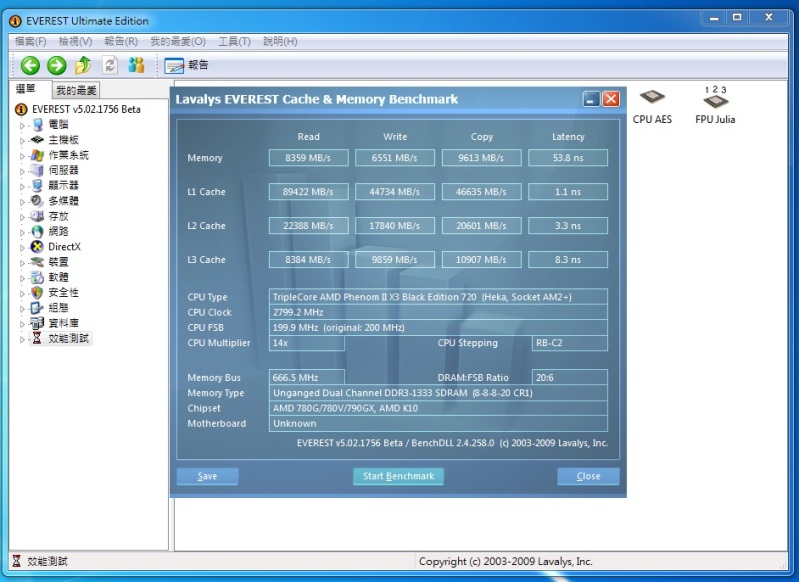Select the 組態 configuration tree icon
This screenshot has width=799, height=582.
(x=37, y=308)
